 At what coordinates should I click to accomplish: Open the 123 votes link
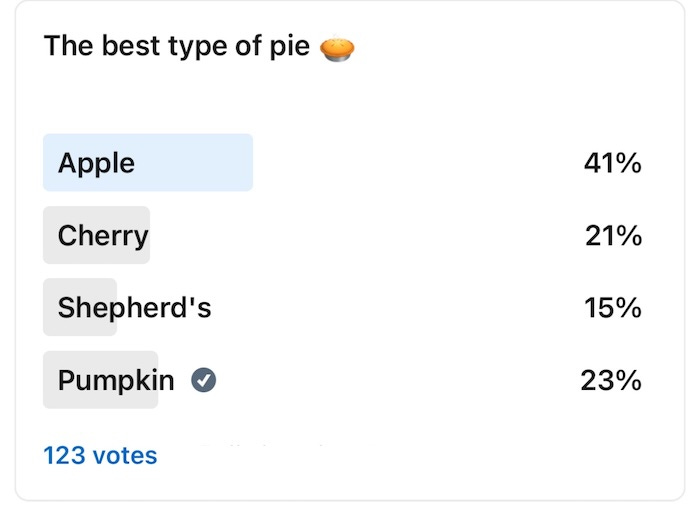tap(100, 456)
